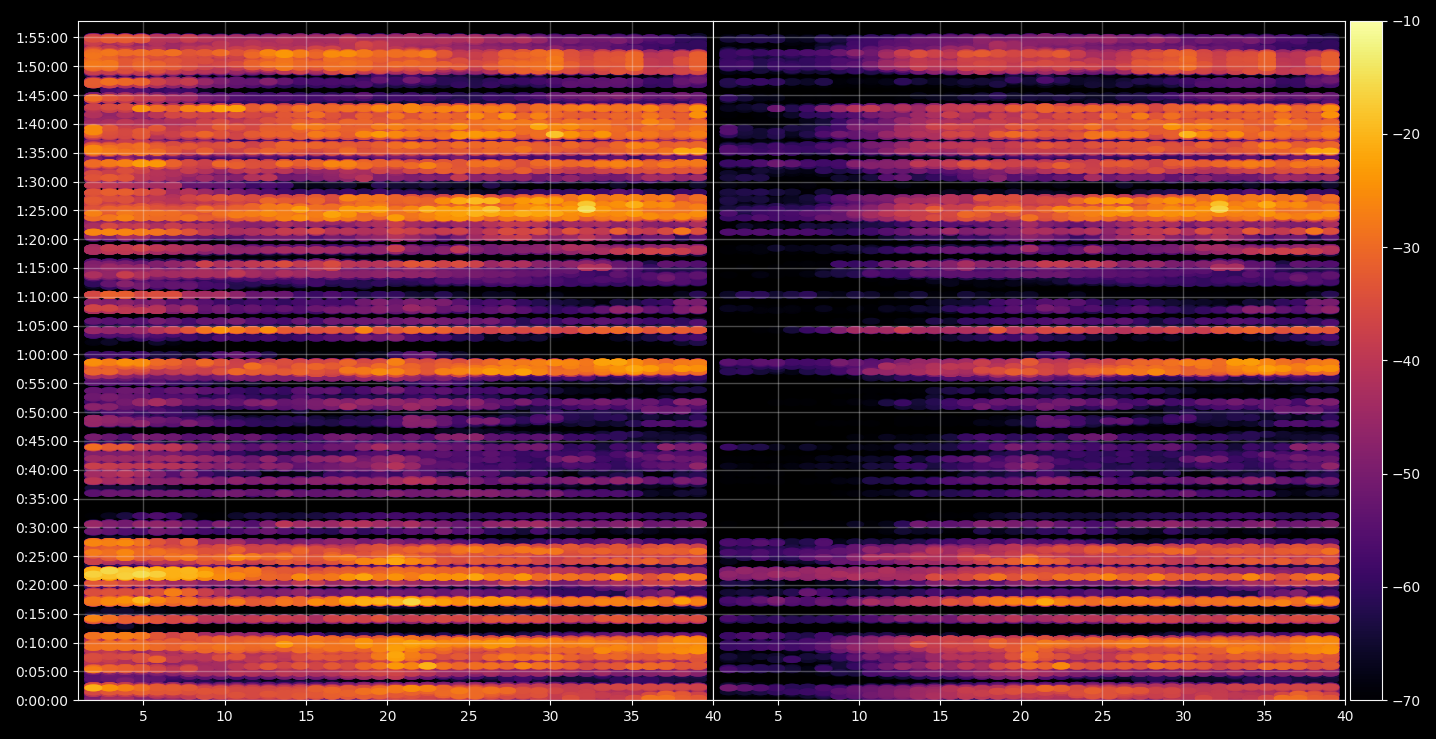The image size is (1436, 739).
Task: Click the 0:50:00 time axis label
Action: [42, 412]
